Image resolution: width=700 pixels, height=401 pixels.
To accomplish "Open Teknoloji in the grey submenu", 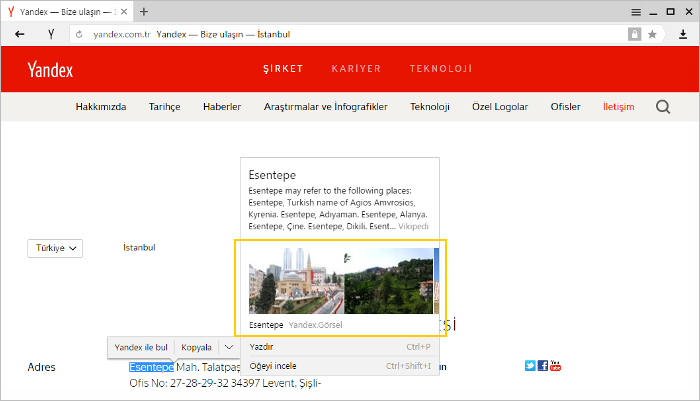I will tap(430, 107).
